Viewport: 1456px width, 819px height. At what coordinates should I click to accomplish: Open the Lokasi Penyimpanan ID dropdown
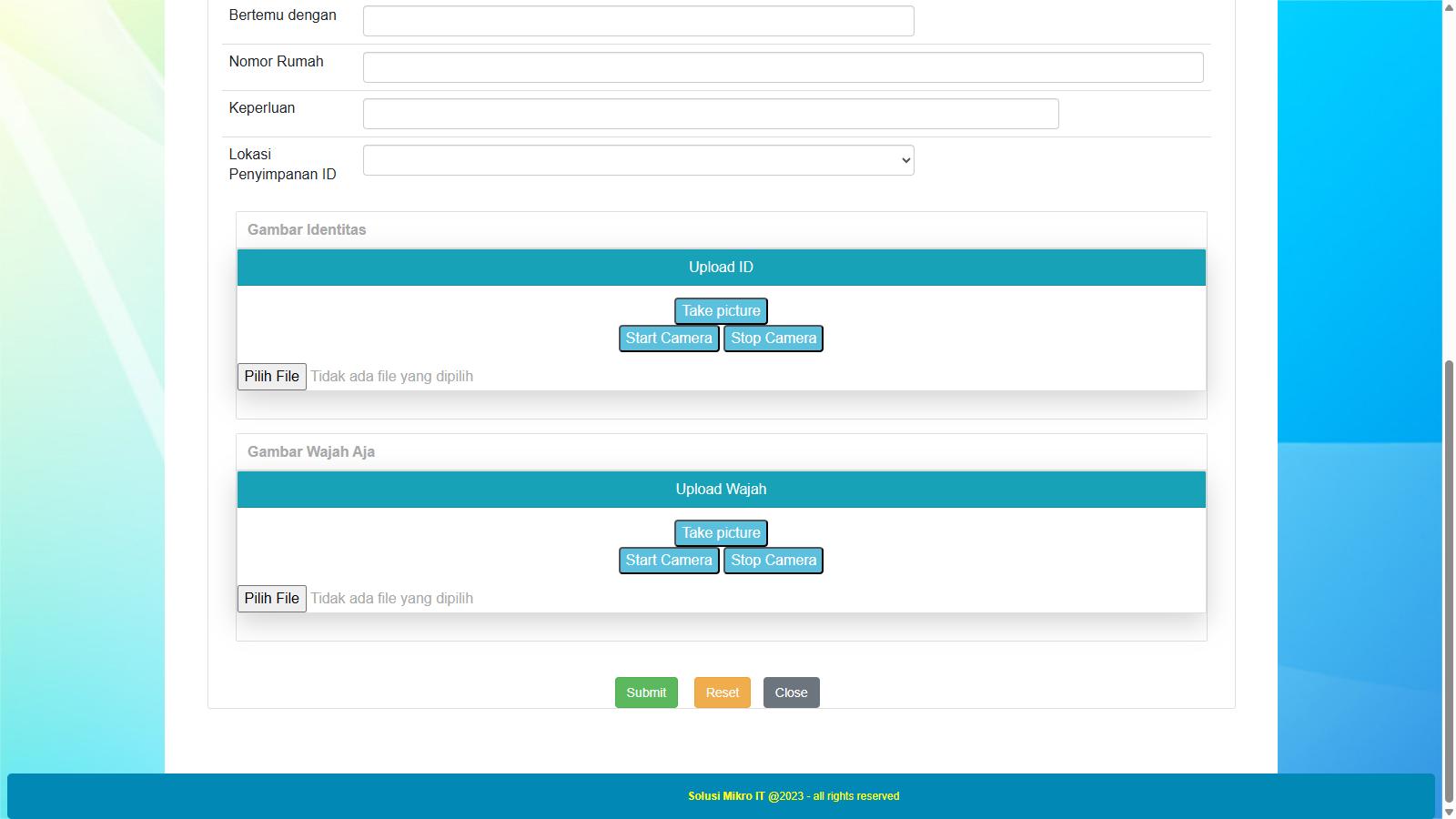tap(638, 160)
